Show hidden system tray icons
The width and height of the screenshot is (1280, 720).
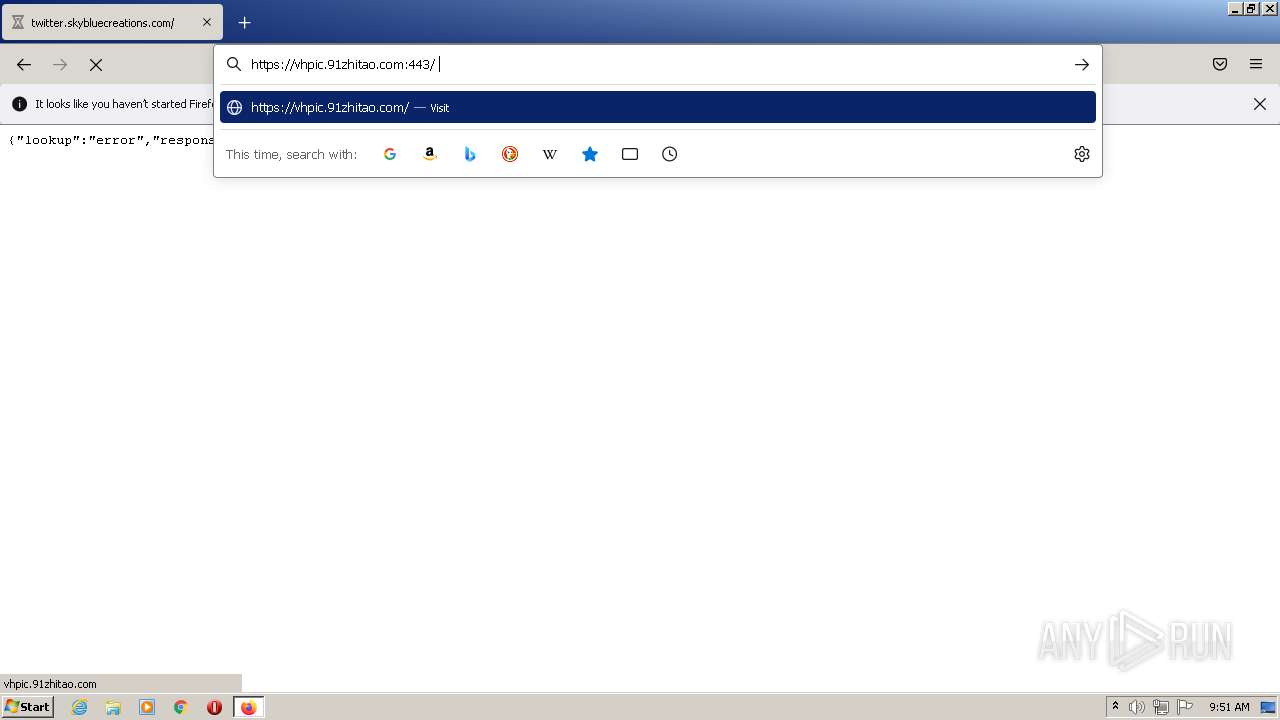pos(1115,707)
